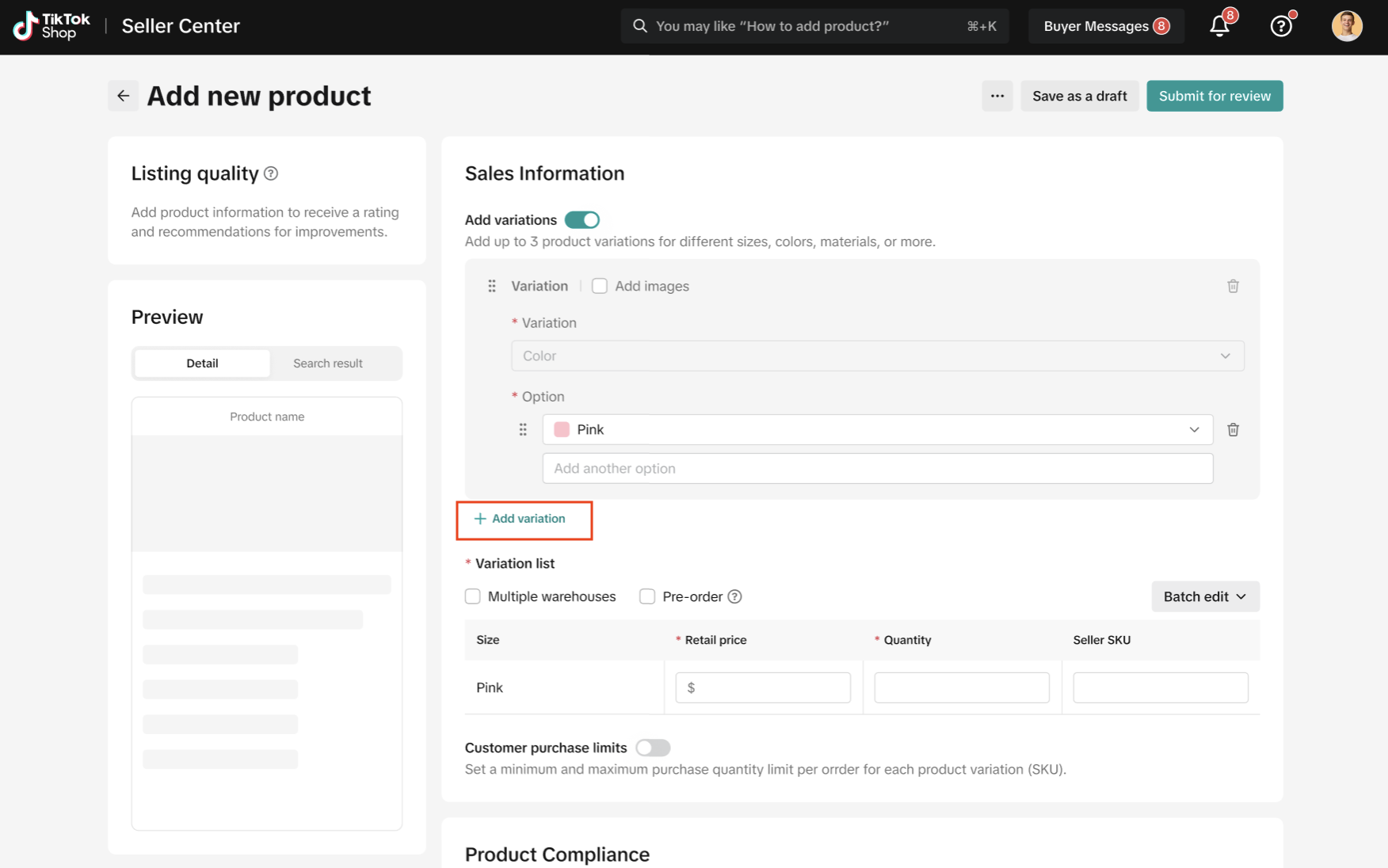This screenshot has width=1388, height=868.
Task: Expand the Batch edit dropdown
Action: [x=1204, y=596]
